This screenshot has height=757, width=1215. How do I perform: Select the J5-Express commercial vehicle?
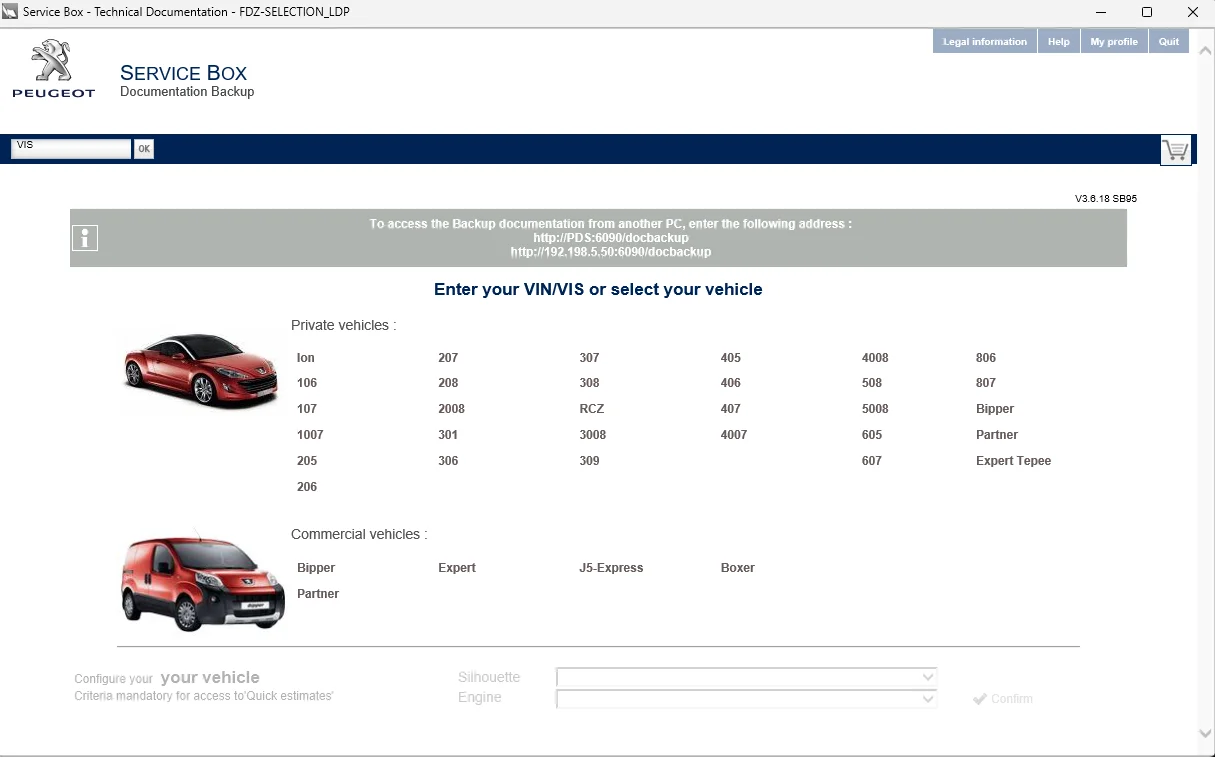pyautogui.click(x=611, y=568)
